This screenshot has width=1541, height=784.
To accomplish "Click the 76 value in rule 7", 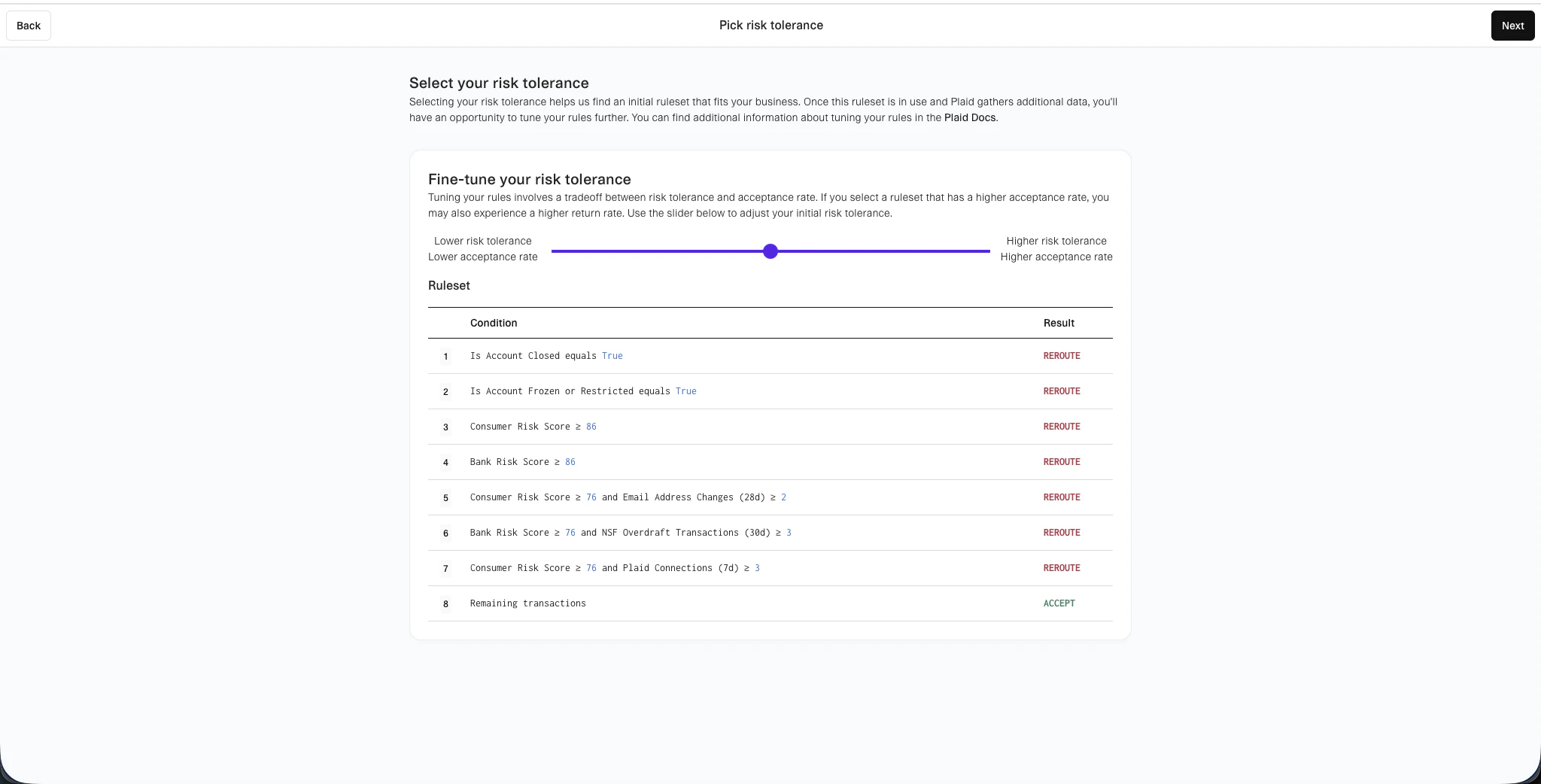I will (x=591, y=568).
